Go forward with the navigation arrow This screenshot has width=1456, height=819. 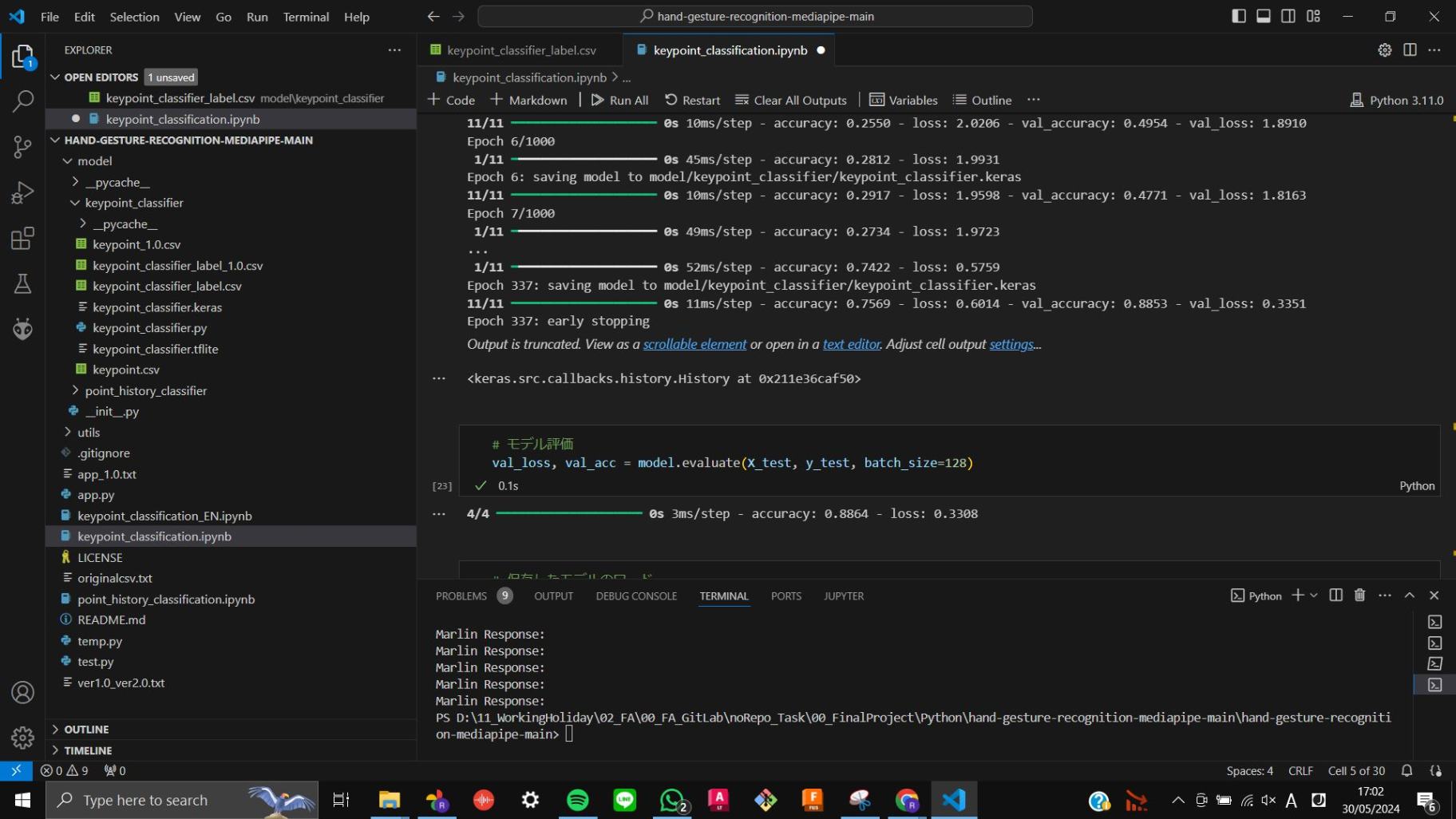tap(458, 16)
